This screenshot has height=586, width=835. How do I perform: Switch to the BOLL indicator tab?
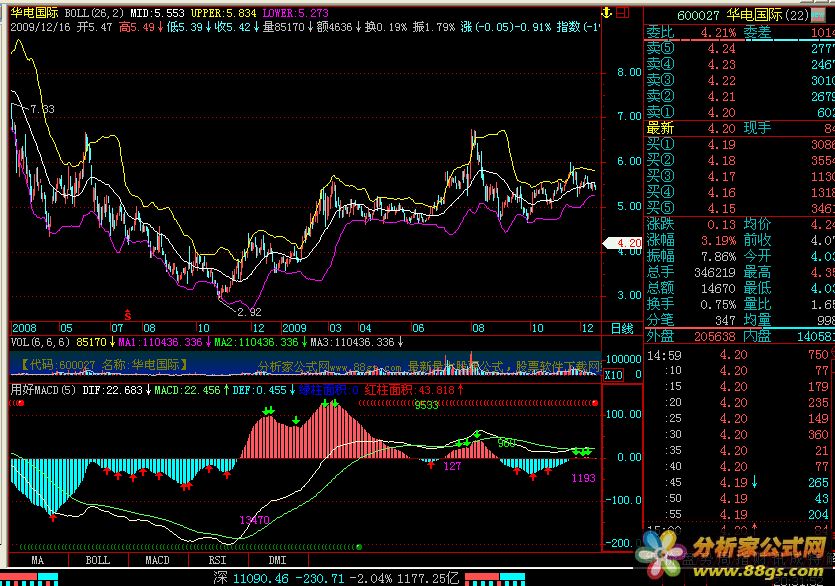98,560
